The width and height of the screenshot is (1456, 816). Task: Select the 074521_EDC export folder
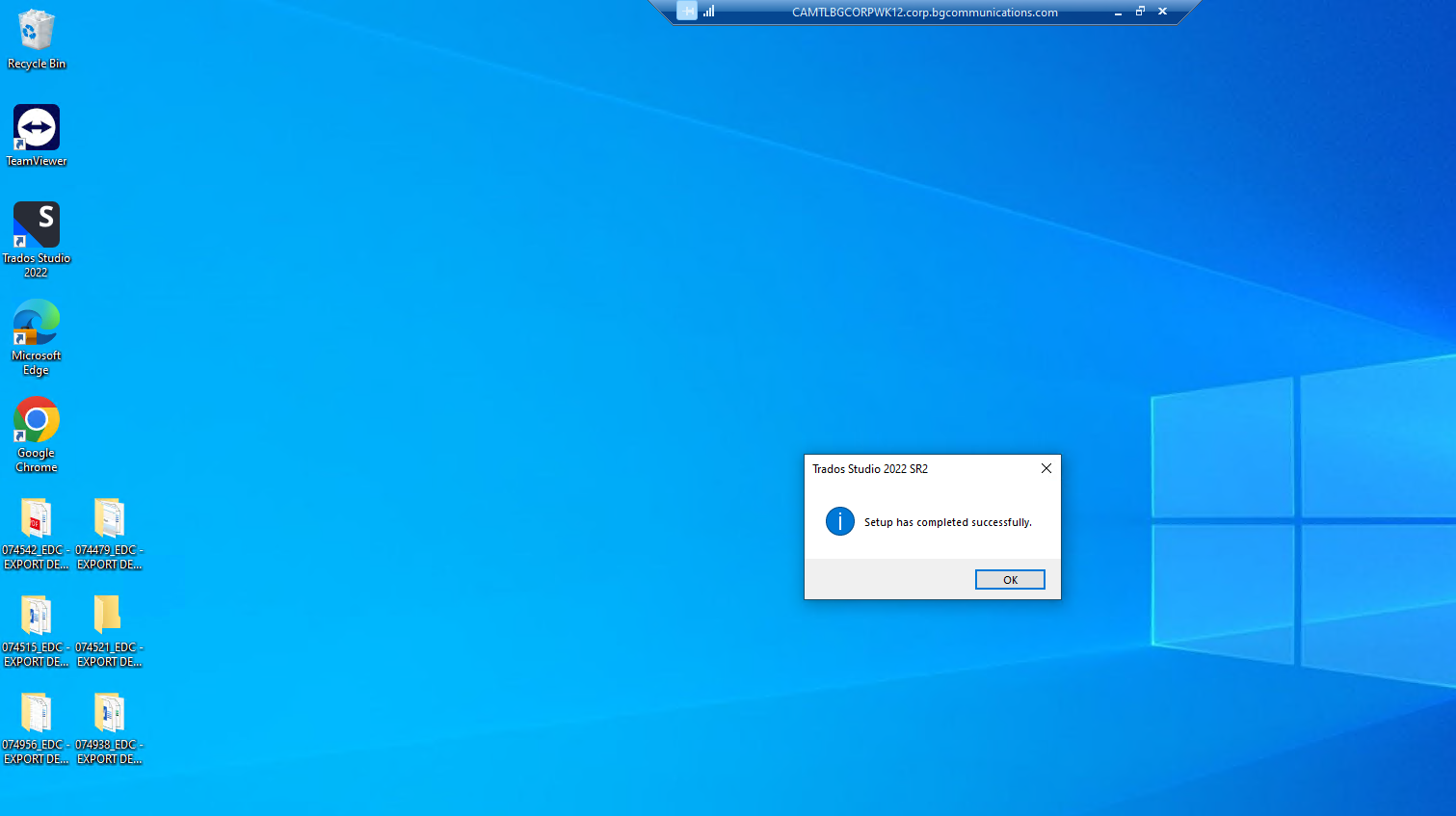(x=109, y=631)
